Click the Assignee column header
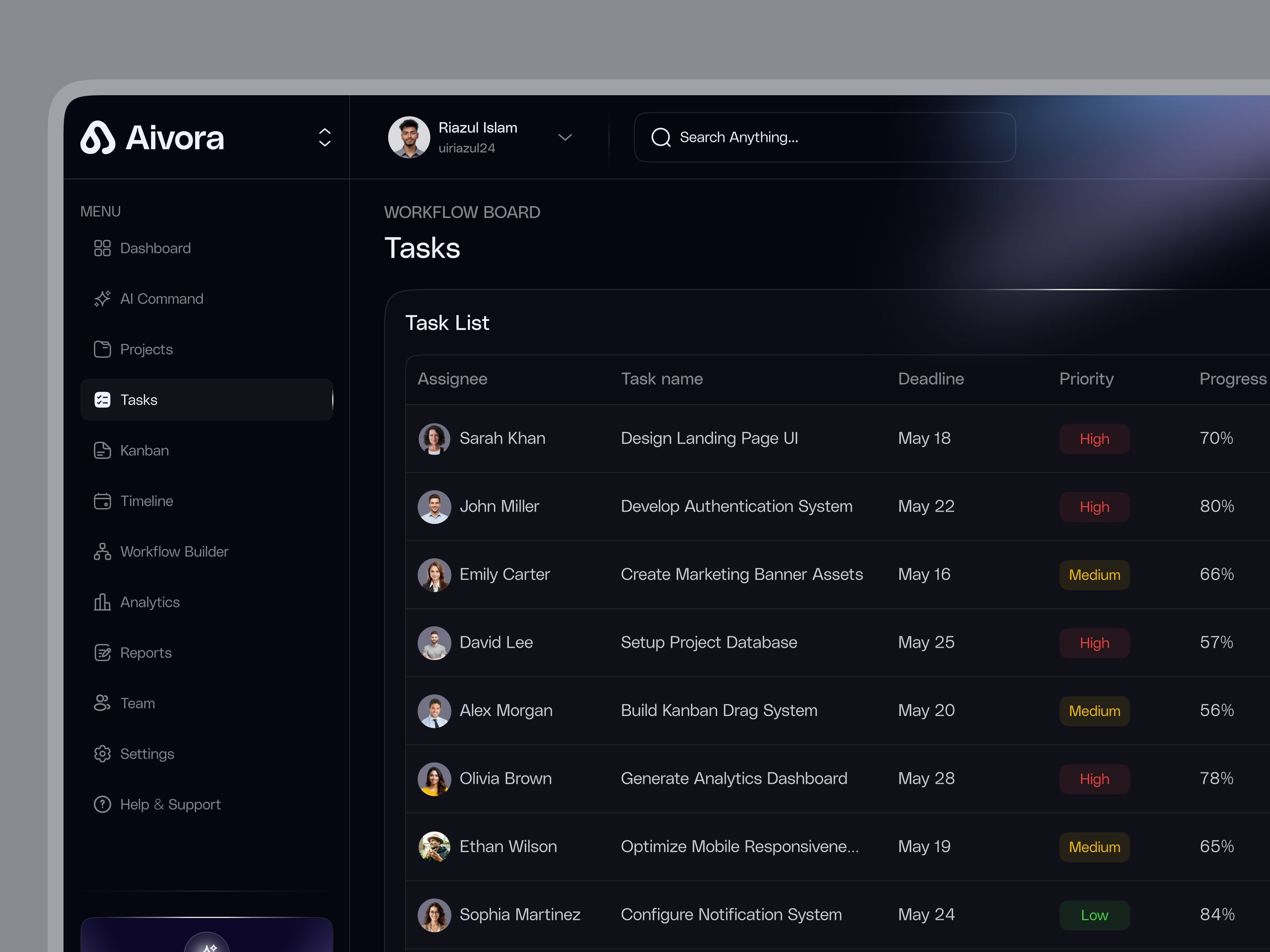 (x=452, y=379)
